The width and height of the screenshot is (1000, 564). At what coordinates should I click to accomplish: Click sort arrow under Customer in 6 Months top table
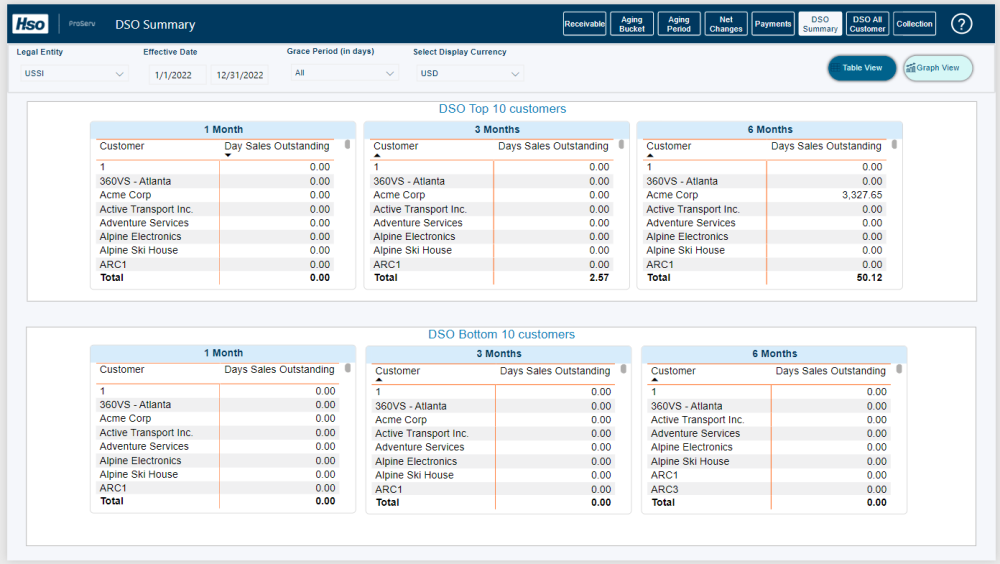click(x=650, y=156)
